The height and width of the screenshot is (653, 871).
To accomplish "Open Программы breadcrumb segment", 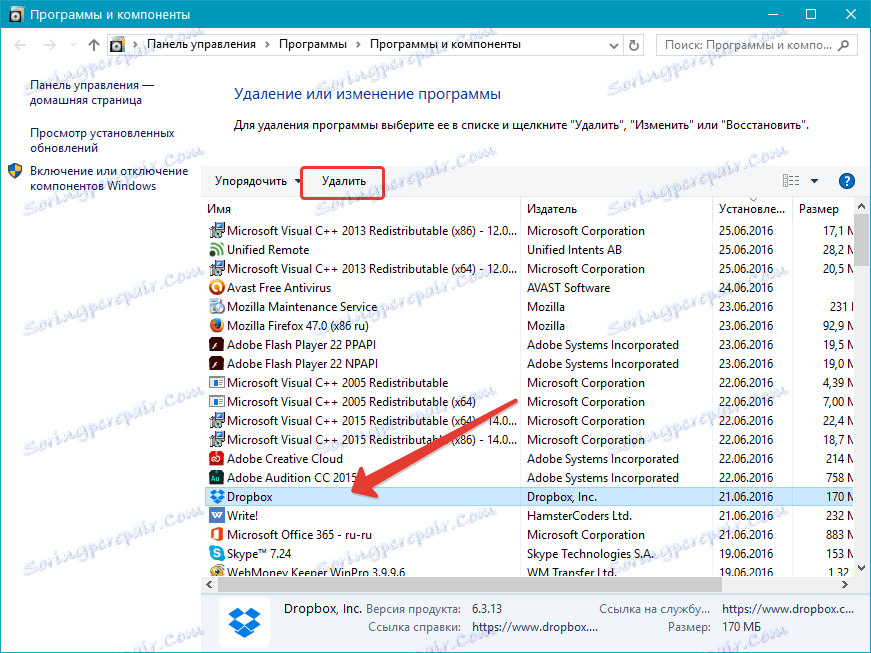I will [x=313, y=44].
